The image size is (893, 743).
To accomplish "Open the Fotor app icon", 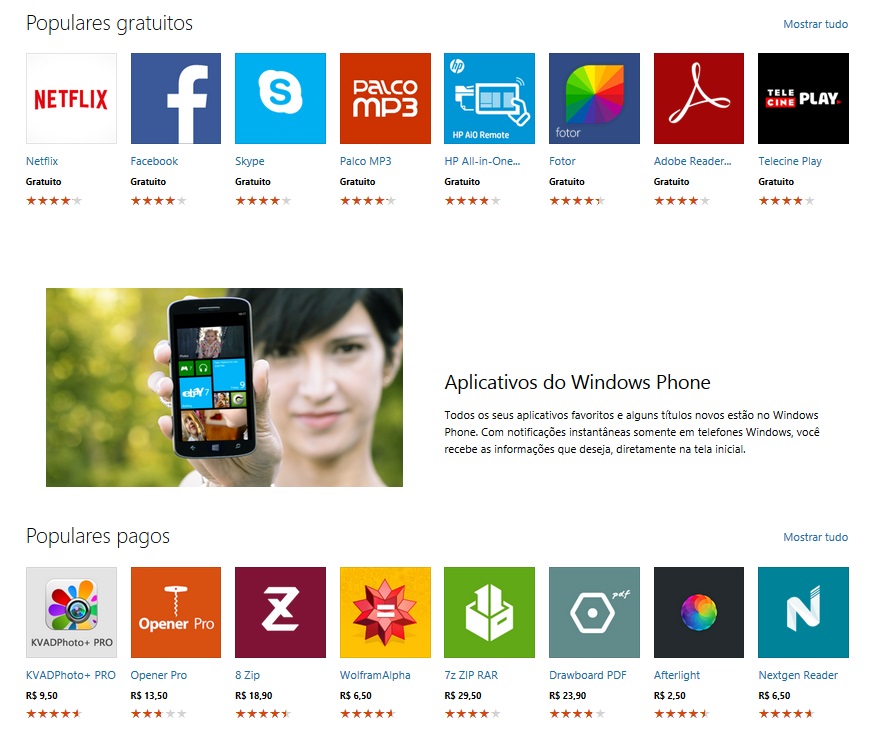I will 594,98.
